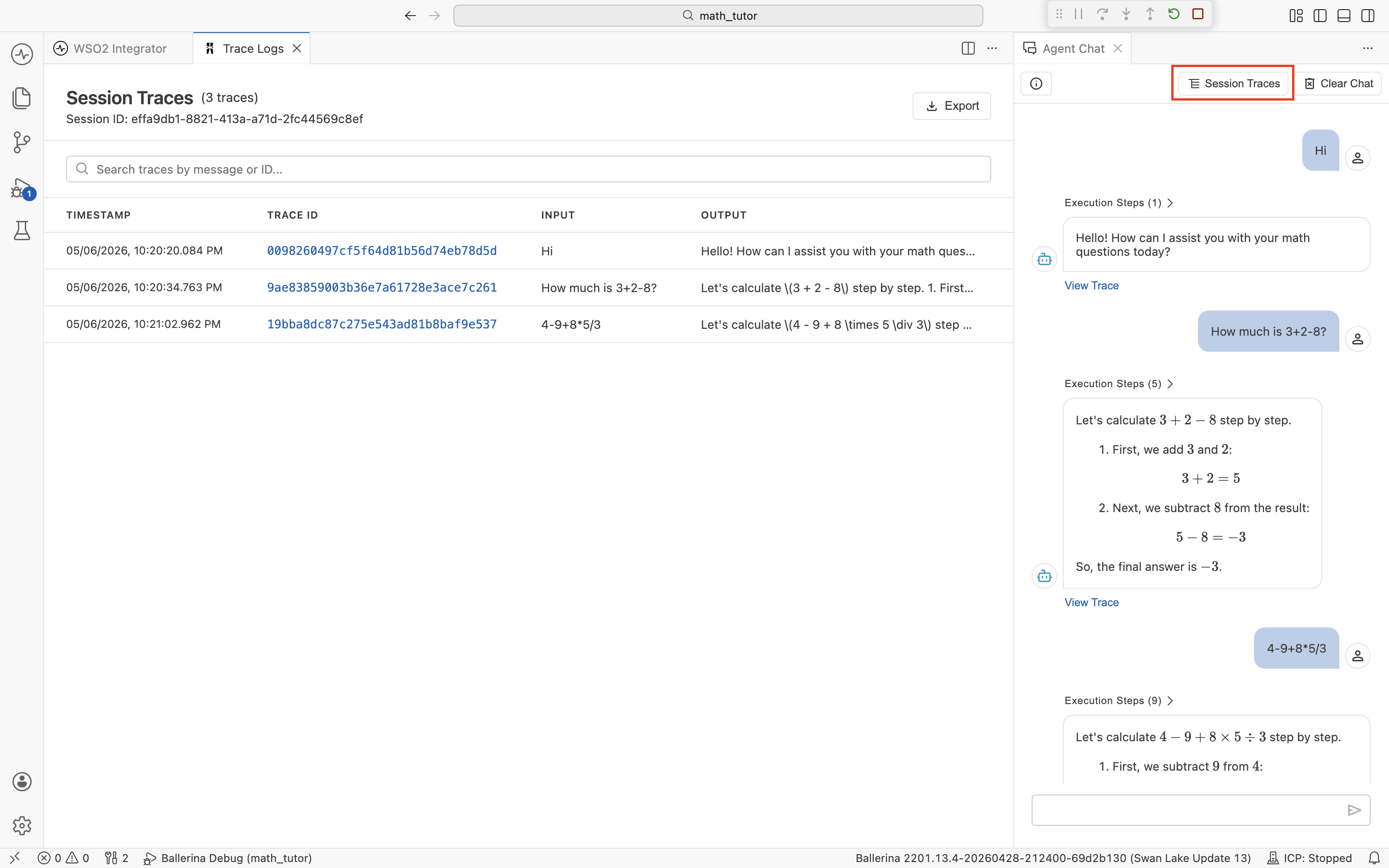Step into in the debug toolbar
The width and height of the screenshot is (1389, 868).
click(1126, 14)
